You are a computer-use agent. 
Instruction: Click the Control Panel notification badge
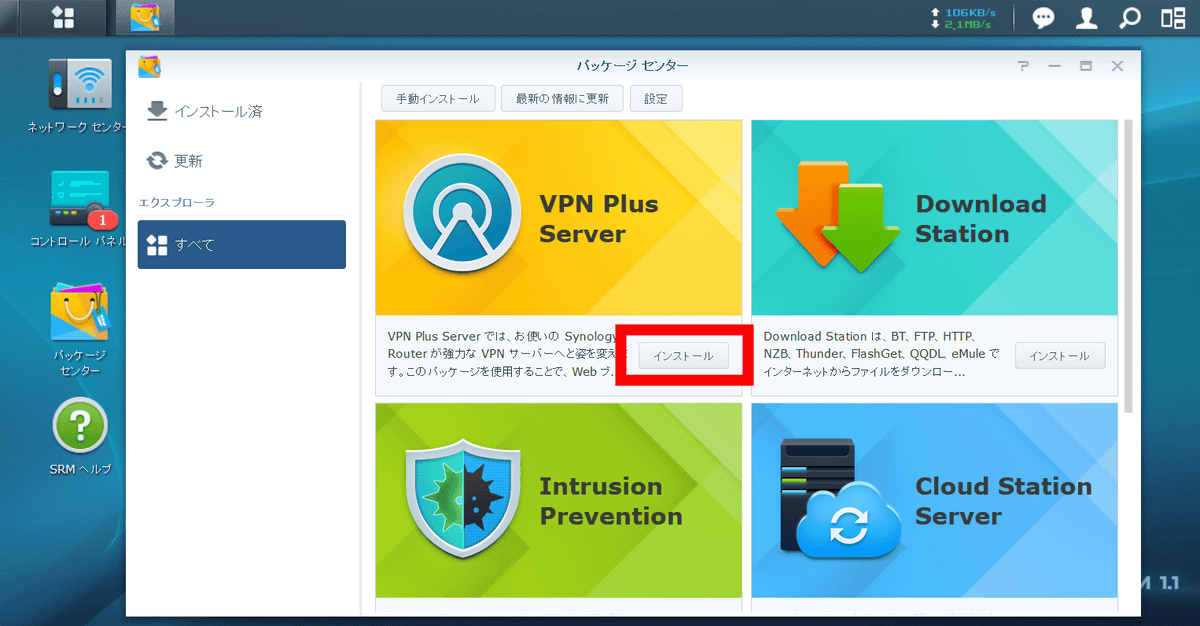(102, 219)
